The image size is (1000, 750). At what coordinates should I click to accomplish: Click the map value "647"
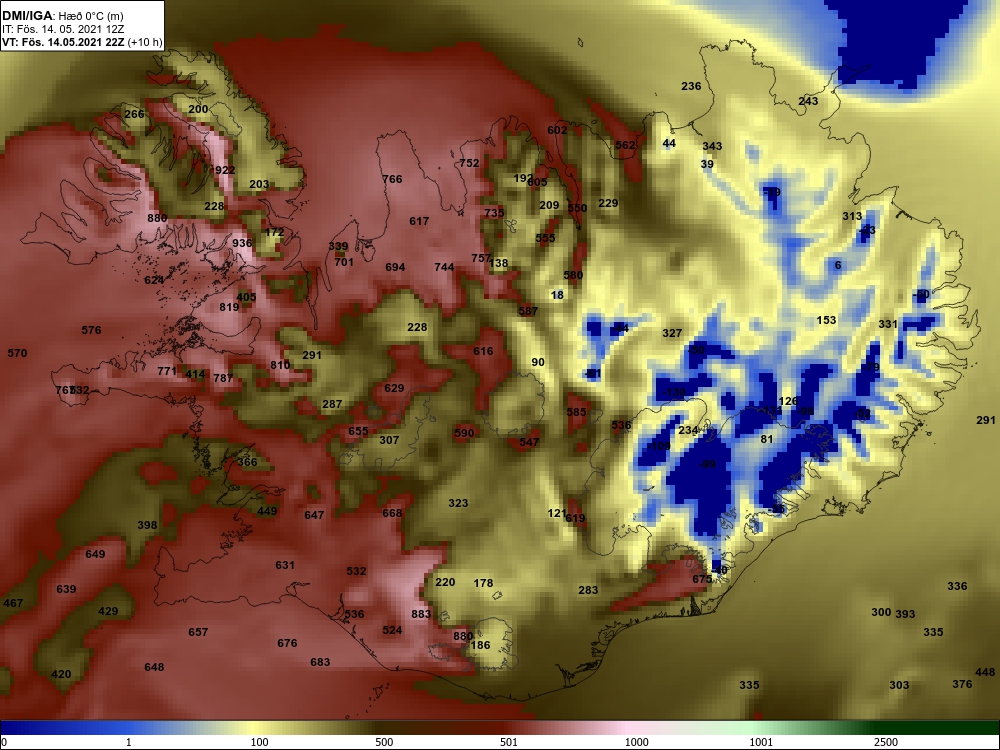(314, 515)
